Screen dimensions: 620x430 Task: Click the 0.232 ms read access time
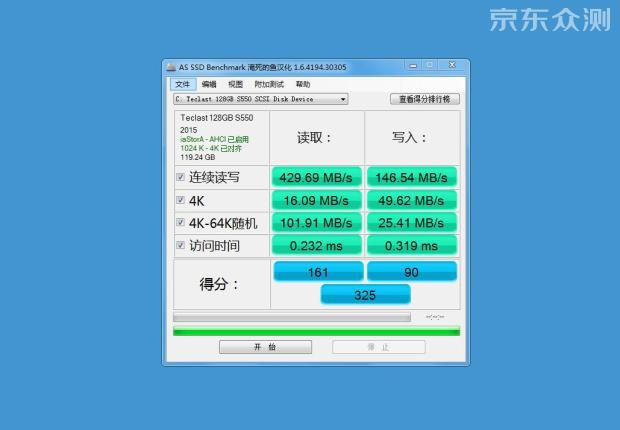pos(316,246)
